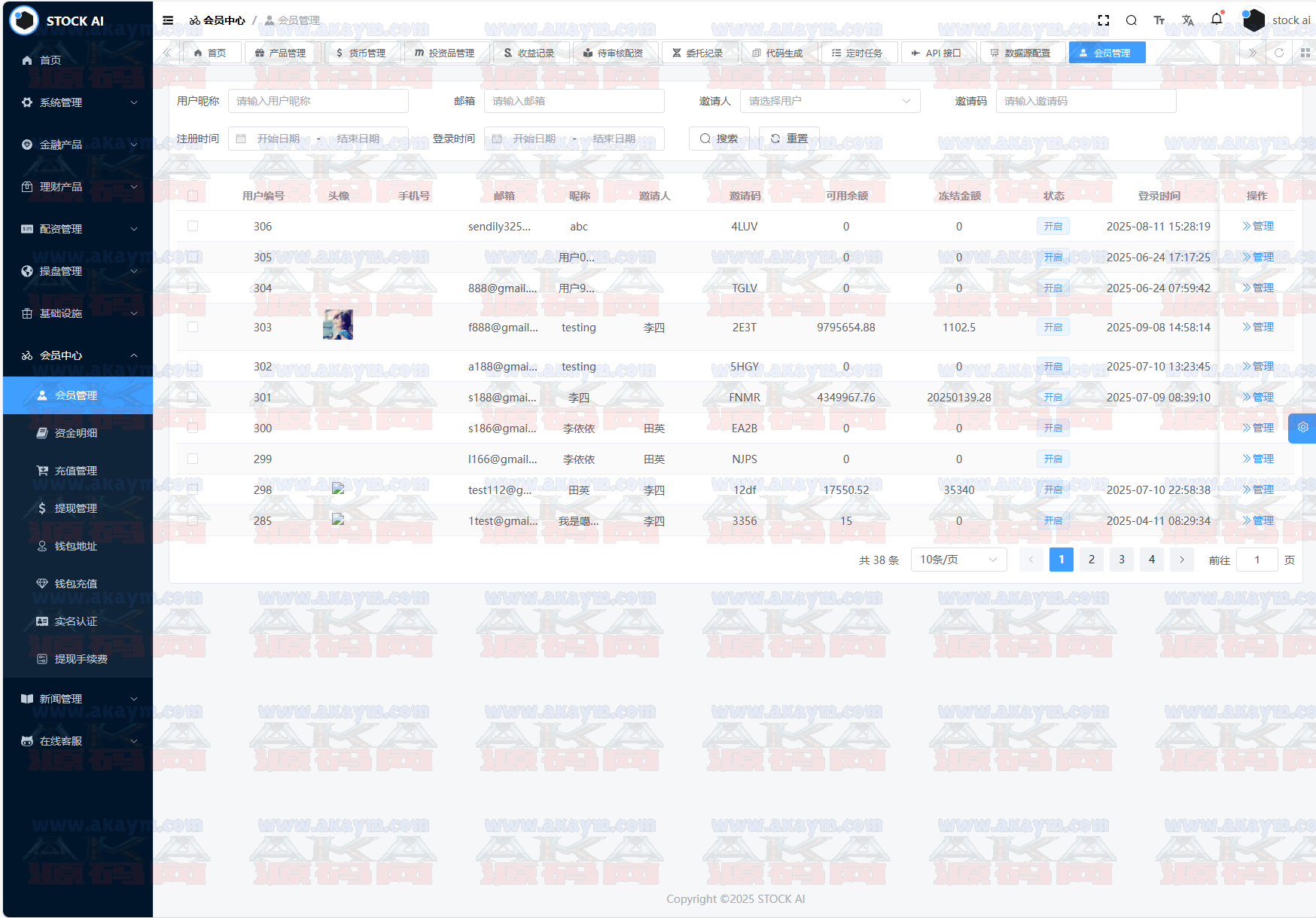Open the 10条/页 page size dropdown
Screen dimensions: 1316x918
click(x=958, y=560)
